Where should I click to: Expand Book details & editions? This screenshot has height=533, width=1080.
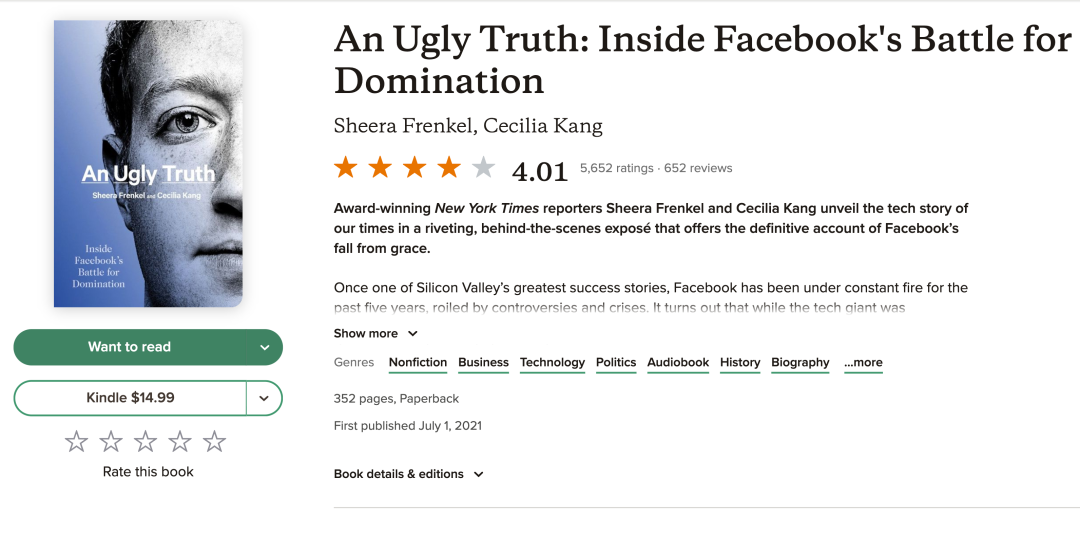coord(408,474)
